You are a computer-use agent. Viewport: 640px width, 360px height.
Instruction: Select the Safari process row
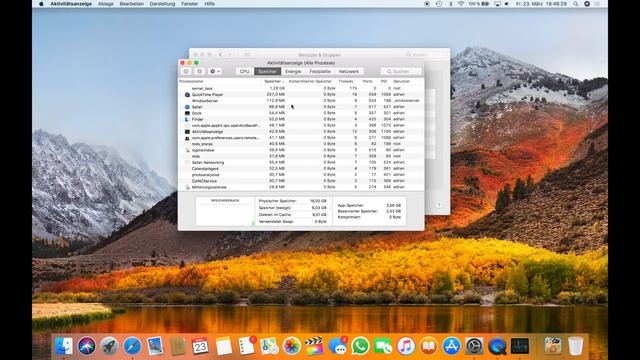(301, 107)
